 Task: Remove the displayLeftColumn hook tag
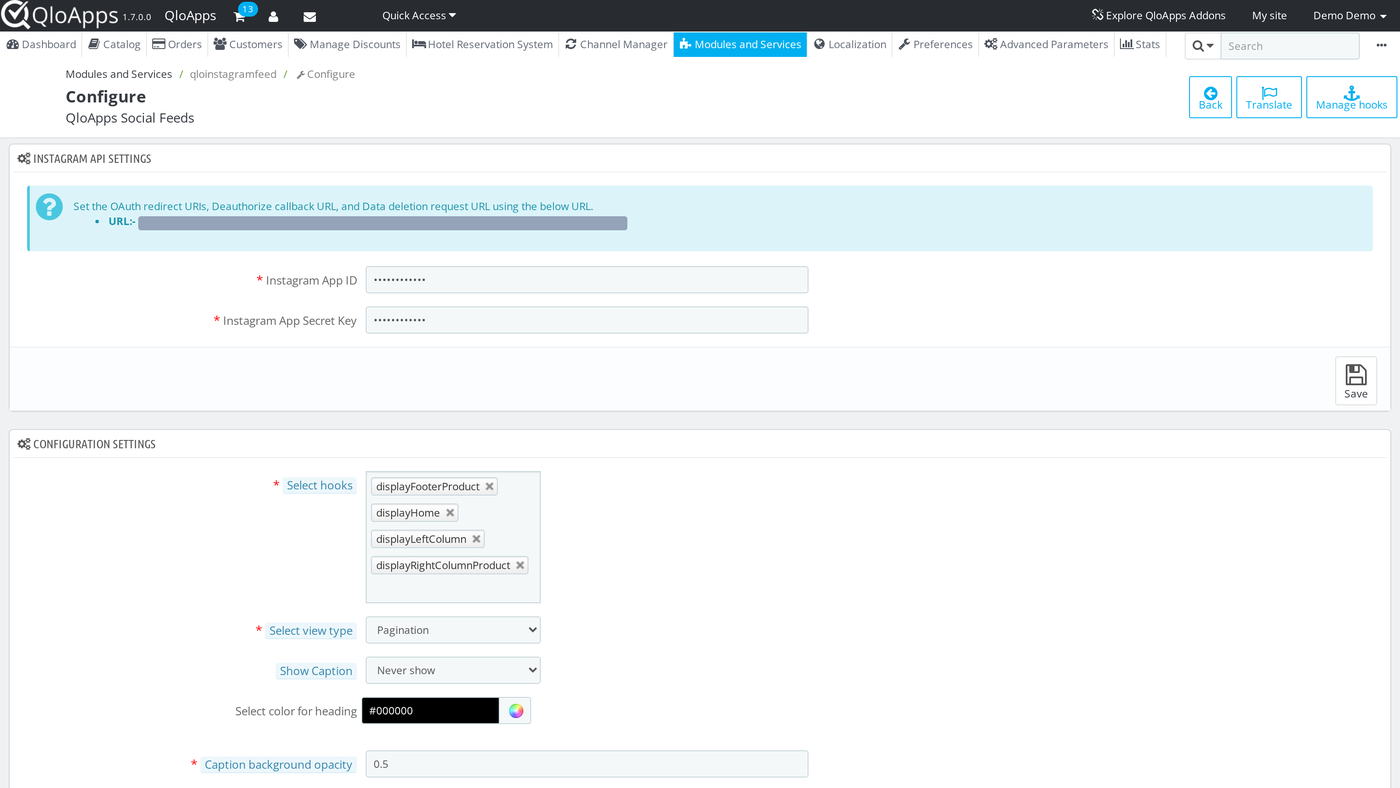tap(477, 539)
